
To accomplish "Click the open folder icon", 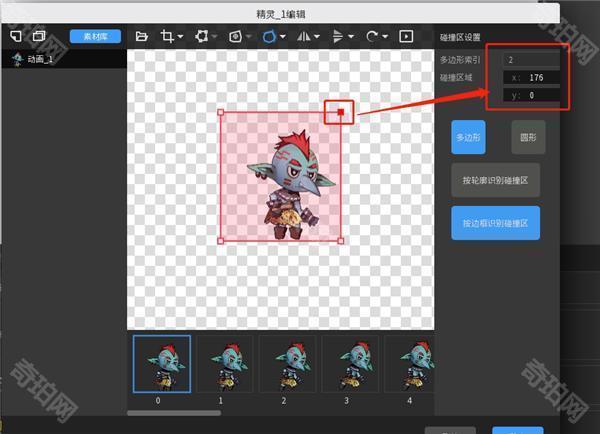I will click(x=142, y=36).
